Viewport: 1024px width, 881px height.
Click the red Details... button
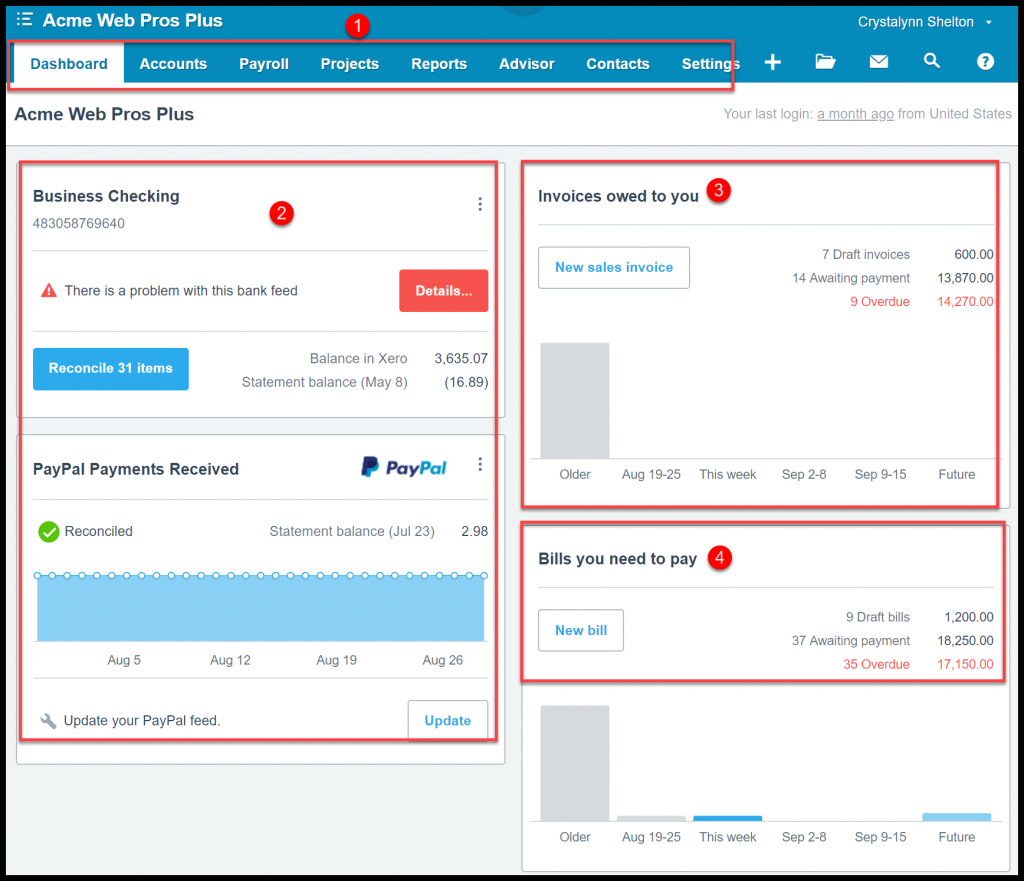click(443, 291)
